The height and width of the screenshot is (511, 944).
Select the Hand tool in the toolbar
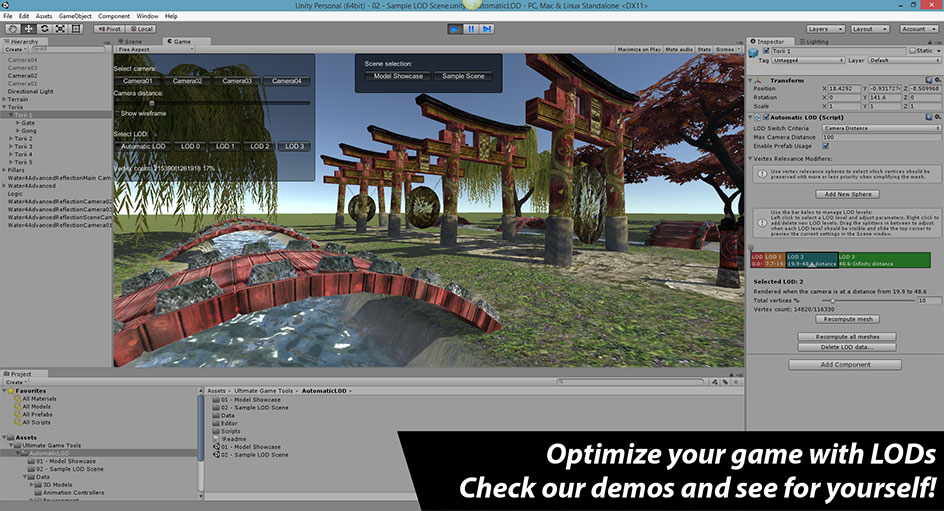(12, 28)
